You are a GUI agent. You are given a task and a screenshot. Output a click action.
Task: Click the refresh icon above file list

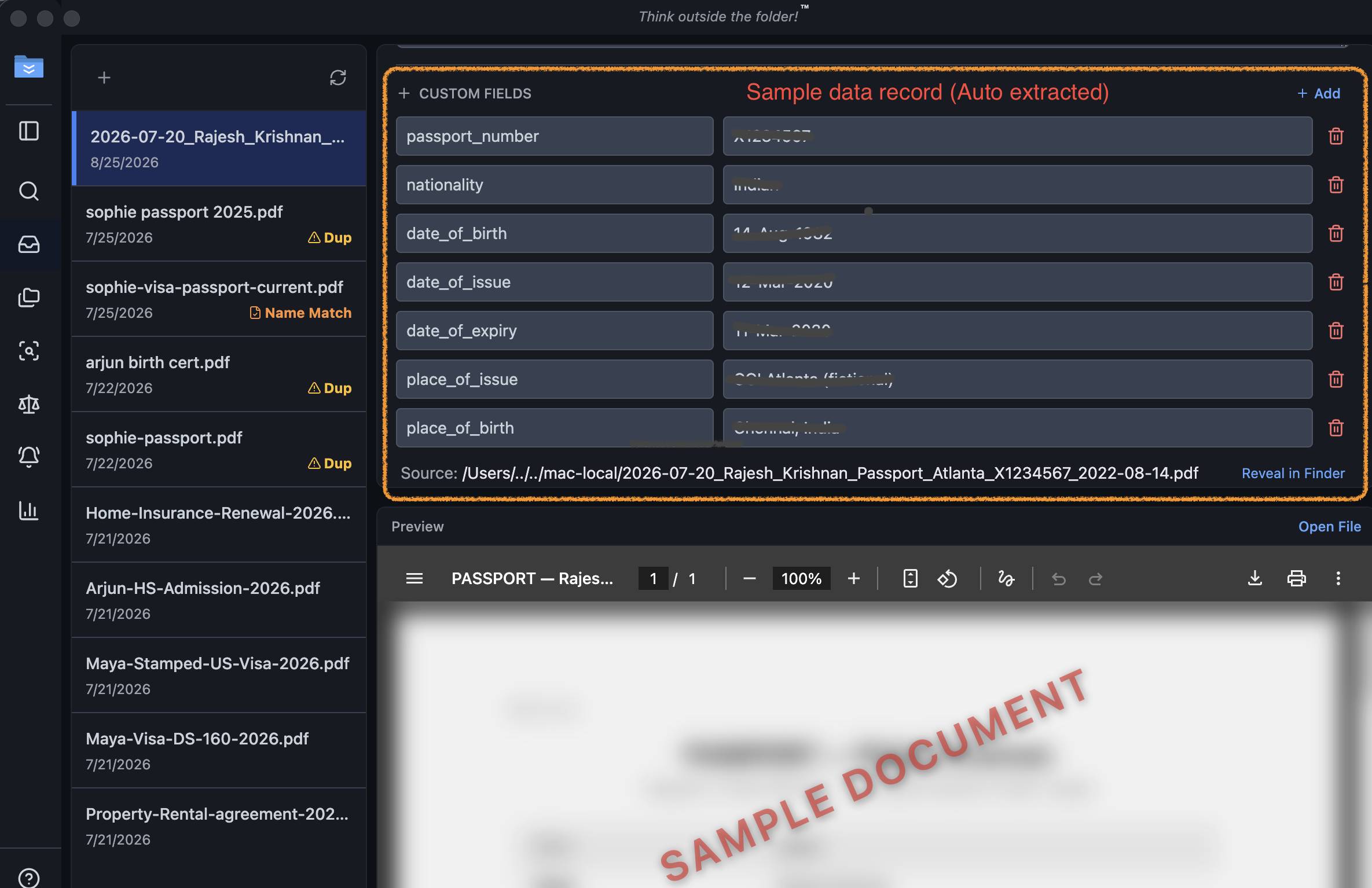(x=338, y=78)
